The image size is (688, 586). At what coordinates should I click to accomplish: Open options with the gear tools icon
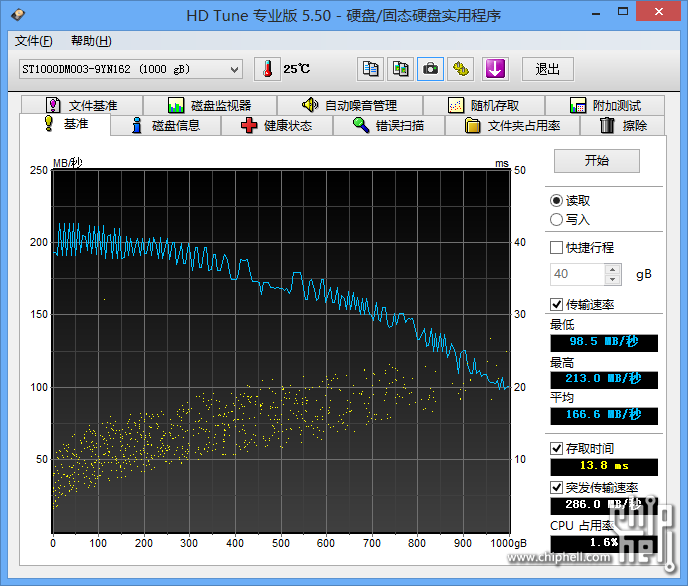click(460, 69)
